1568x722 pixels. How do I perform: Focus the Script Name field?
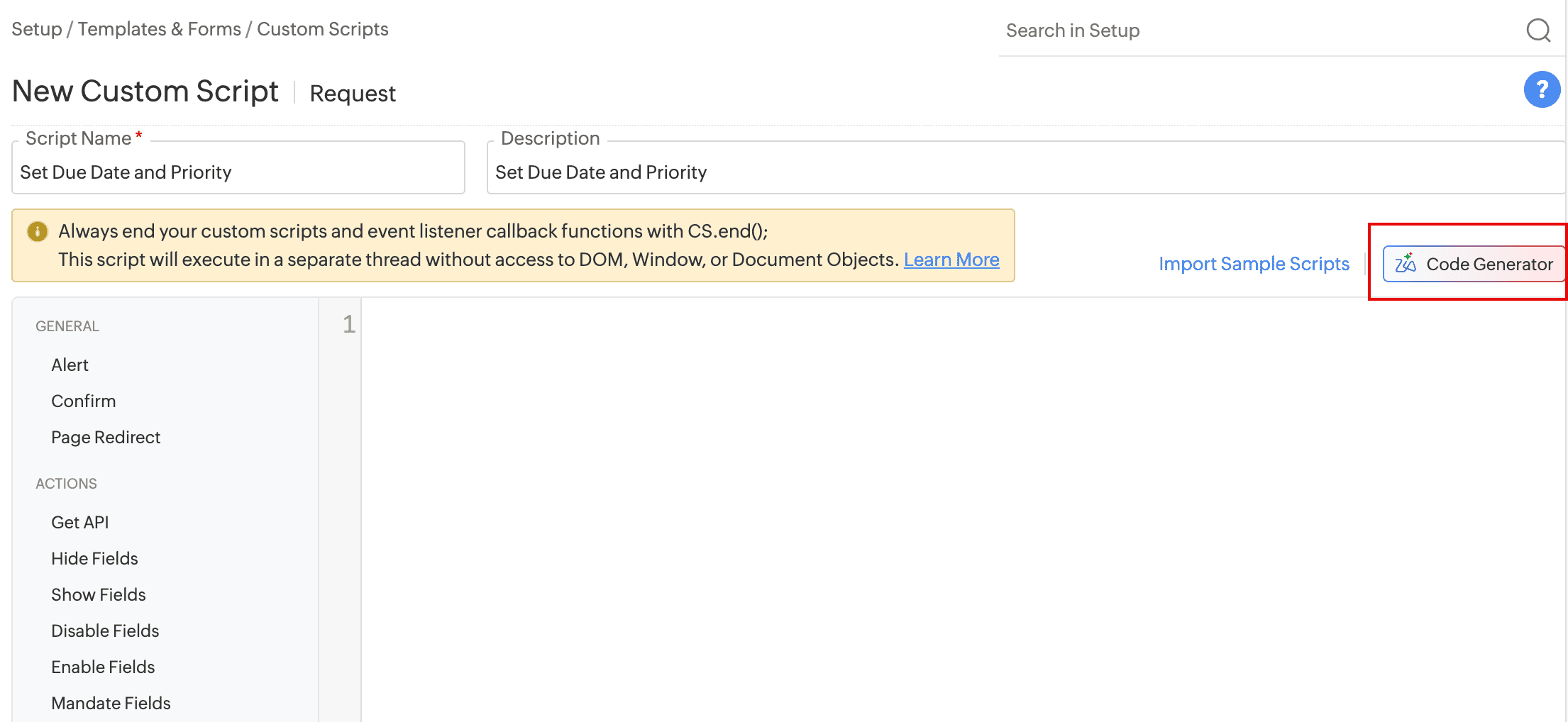[x=238, y=172]
